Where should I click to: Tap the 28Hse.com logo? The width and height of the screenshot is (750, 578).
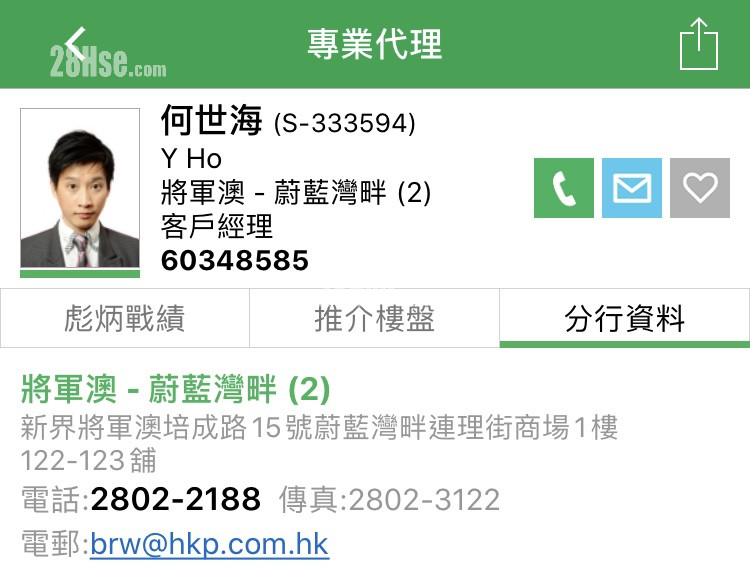(108, 61)
